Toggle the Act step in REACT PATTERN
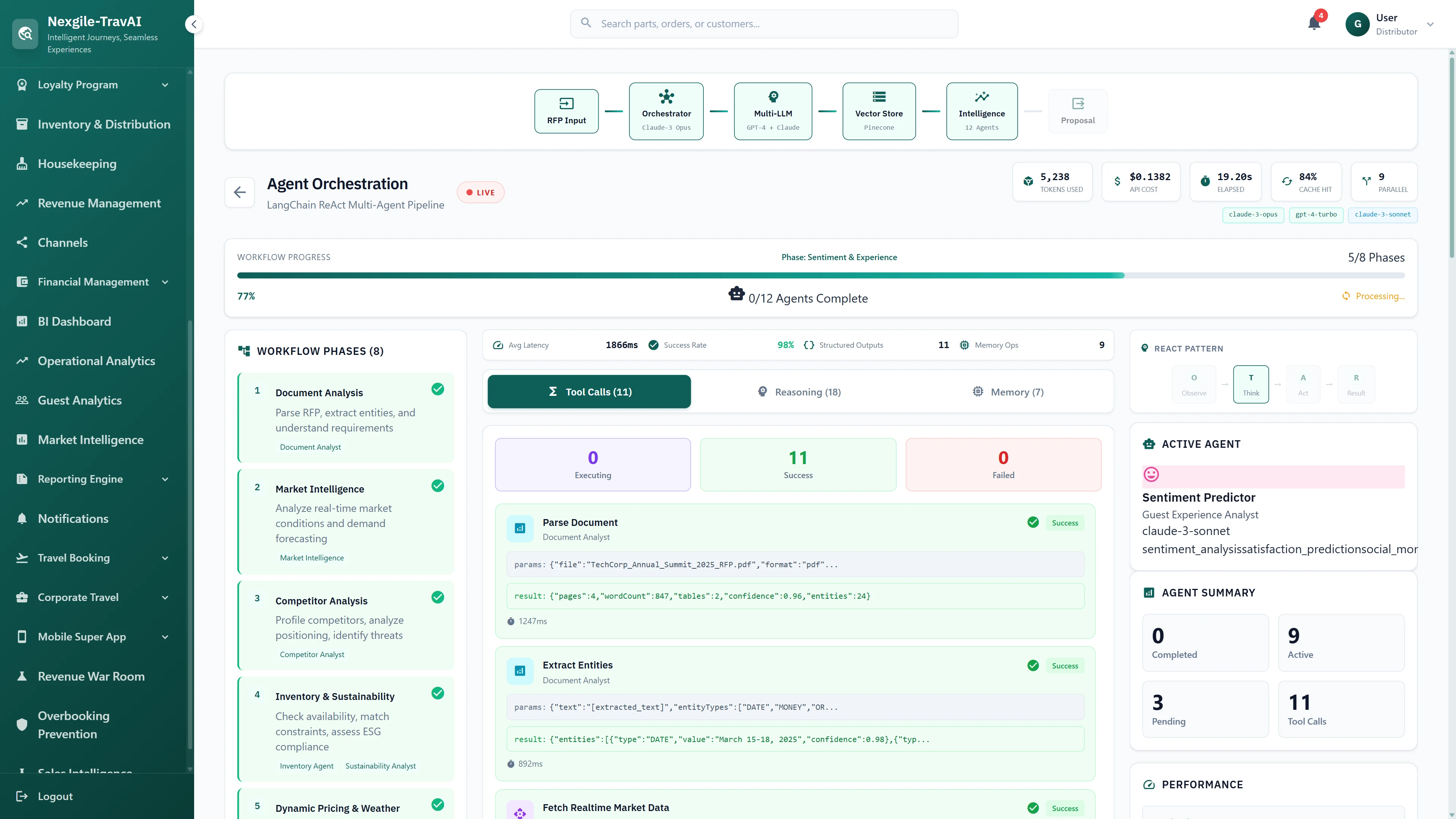This screenshot has height=819, width=1456. coord(1303,384)
